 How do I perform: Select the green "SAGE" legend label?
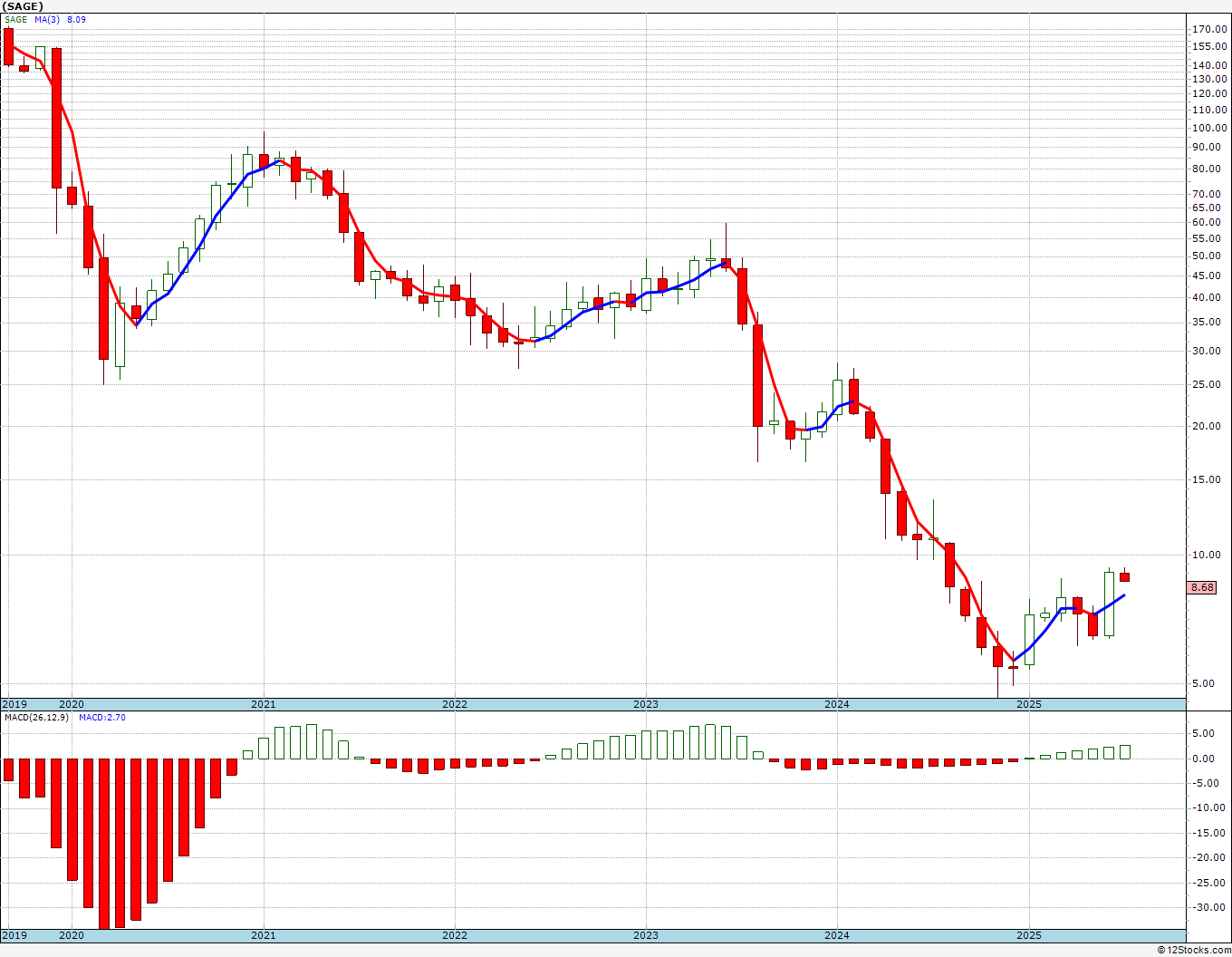[x=15, y=19]
